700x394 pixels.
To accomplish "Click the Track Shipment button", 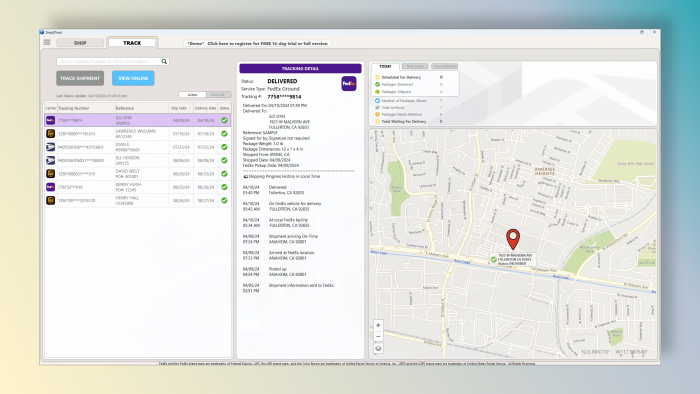I will (x=80, y=78).
